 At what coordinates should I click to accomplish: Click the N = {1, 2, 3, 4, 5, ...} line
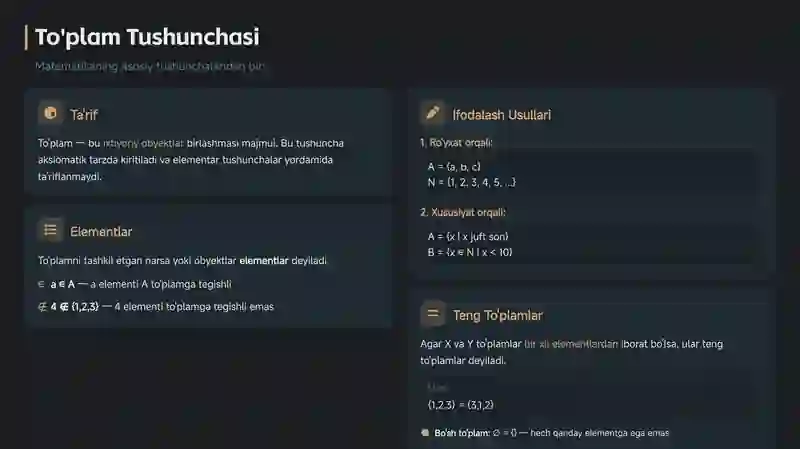pyautogui.click(x=471, y=182)
